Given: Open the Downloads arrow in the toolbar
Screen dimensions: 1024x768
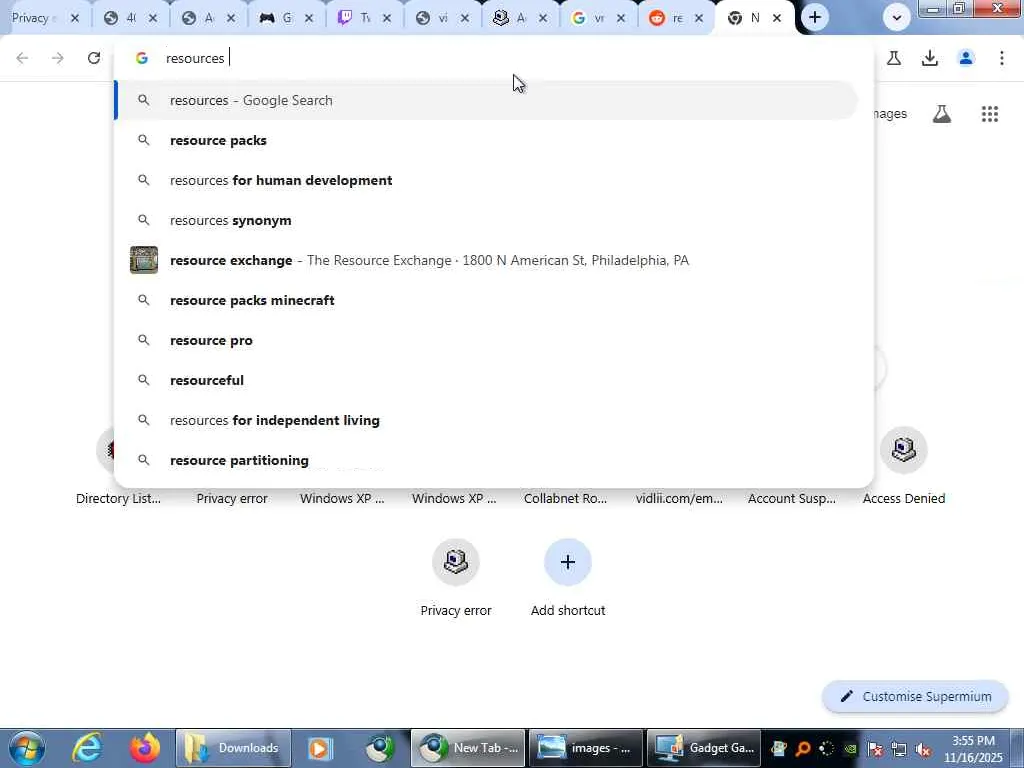Looking at the screenshot, I should pyautogui.click(x=930, y=58).
